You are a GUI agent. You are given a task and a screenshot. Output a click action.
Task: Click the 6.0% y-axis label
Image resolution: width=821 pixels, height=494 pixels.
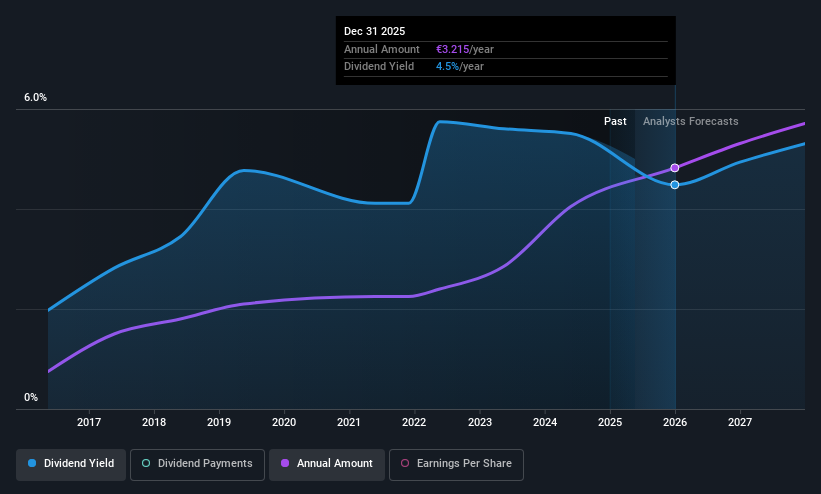[35, 97]
